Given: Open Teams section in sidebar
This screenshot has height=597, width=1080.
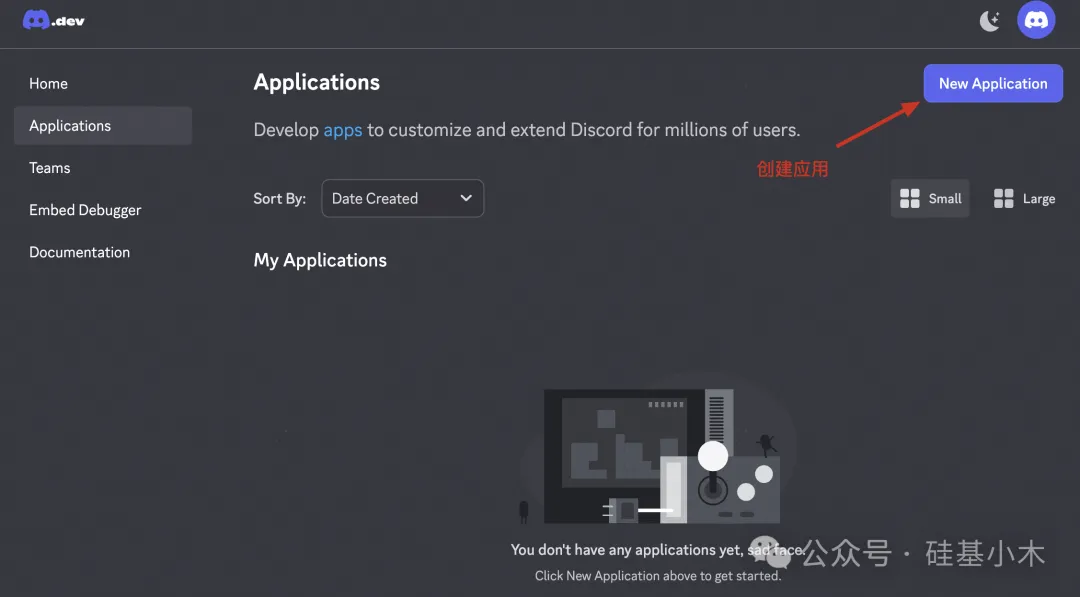Looking at the screenshot, I should tap(50, 167).
